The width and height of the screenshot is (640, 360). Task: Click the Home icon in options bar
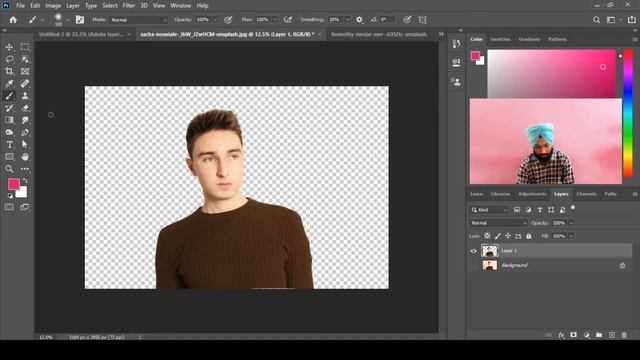point(13,20)
